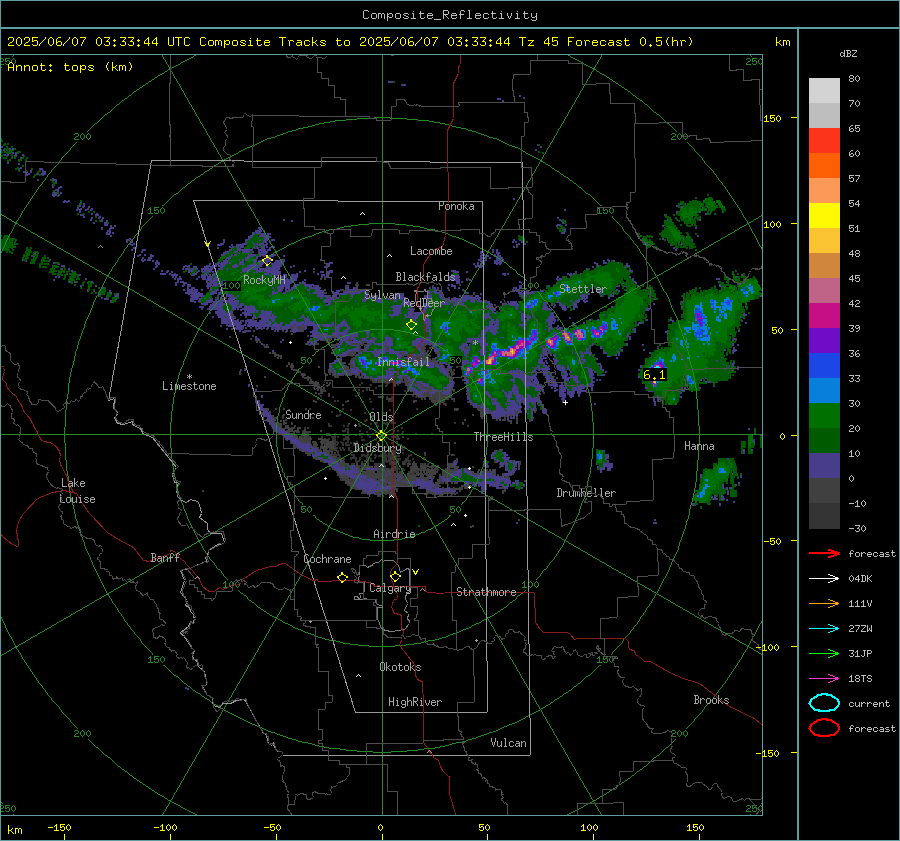This screenshot has width=900, height=841.
Task: Click the RedDeer city label
Action: pyautogui.click(x=424, y=303)
